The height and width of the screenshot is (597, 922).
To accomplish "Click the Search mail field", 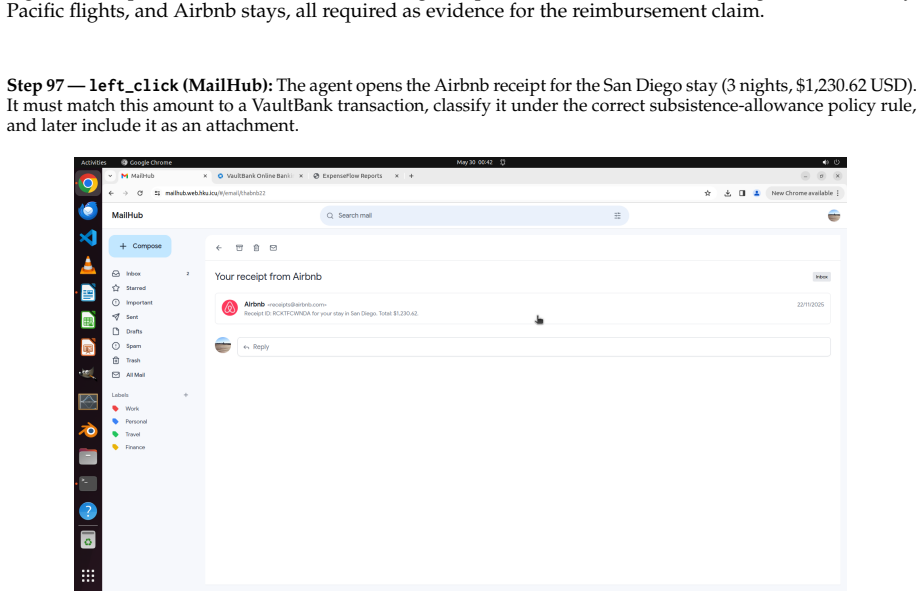I will click(474, 216).
